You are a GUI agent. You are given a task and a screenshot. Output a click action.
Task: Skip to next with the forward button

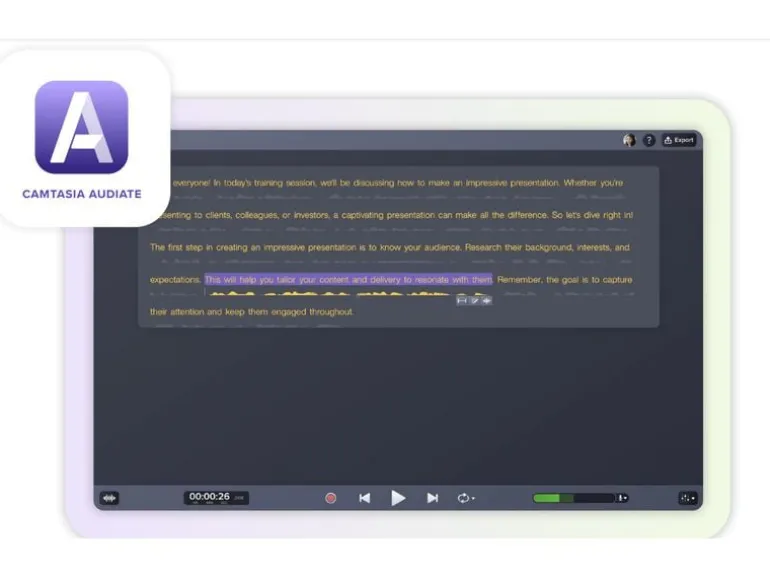tap(432, 498)
